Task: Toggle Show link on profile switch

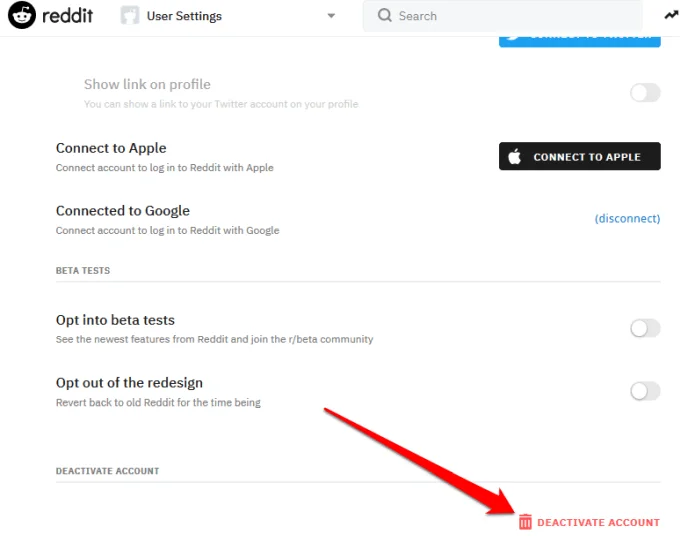Action: 645,92
